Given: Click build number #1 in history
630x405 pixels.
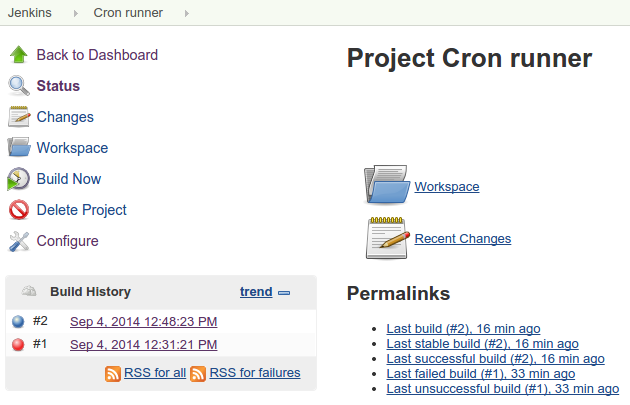Looking at the screenshot, I should pos(40,344).
